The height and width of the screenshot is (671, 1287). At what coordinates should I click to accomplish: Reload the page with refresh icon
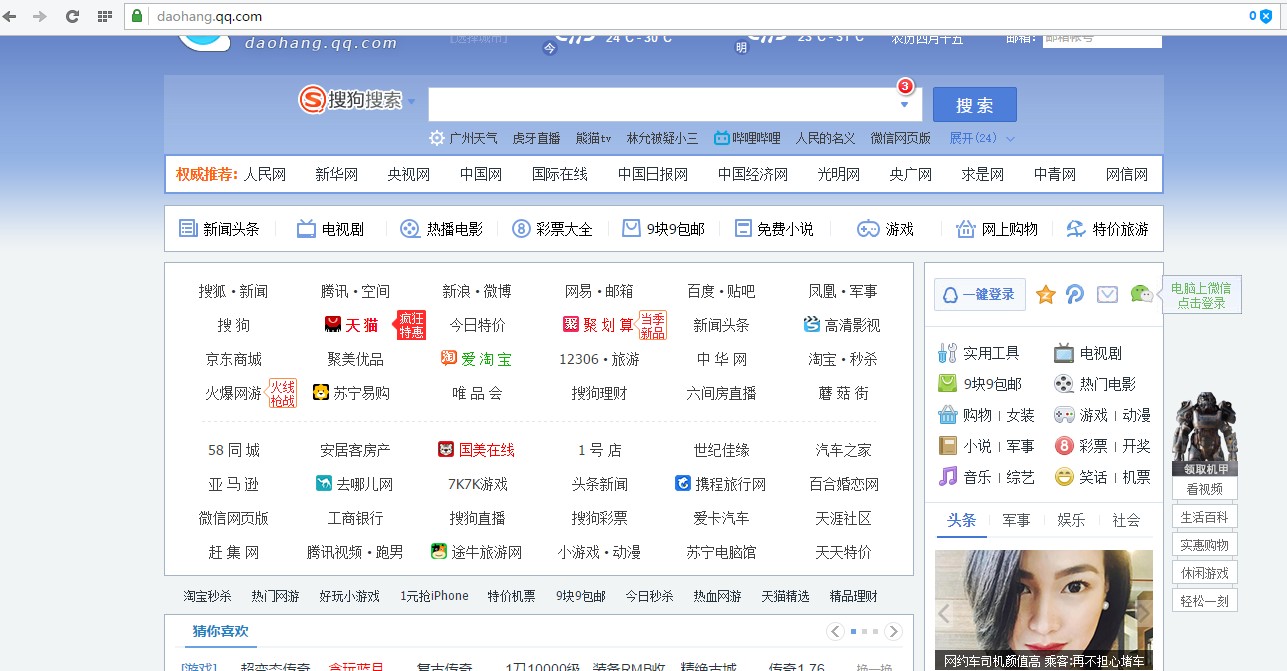pyautogui.click(x=72, y=16)
